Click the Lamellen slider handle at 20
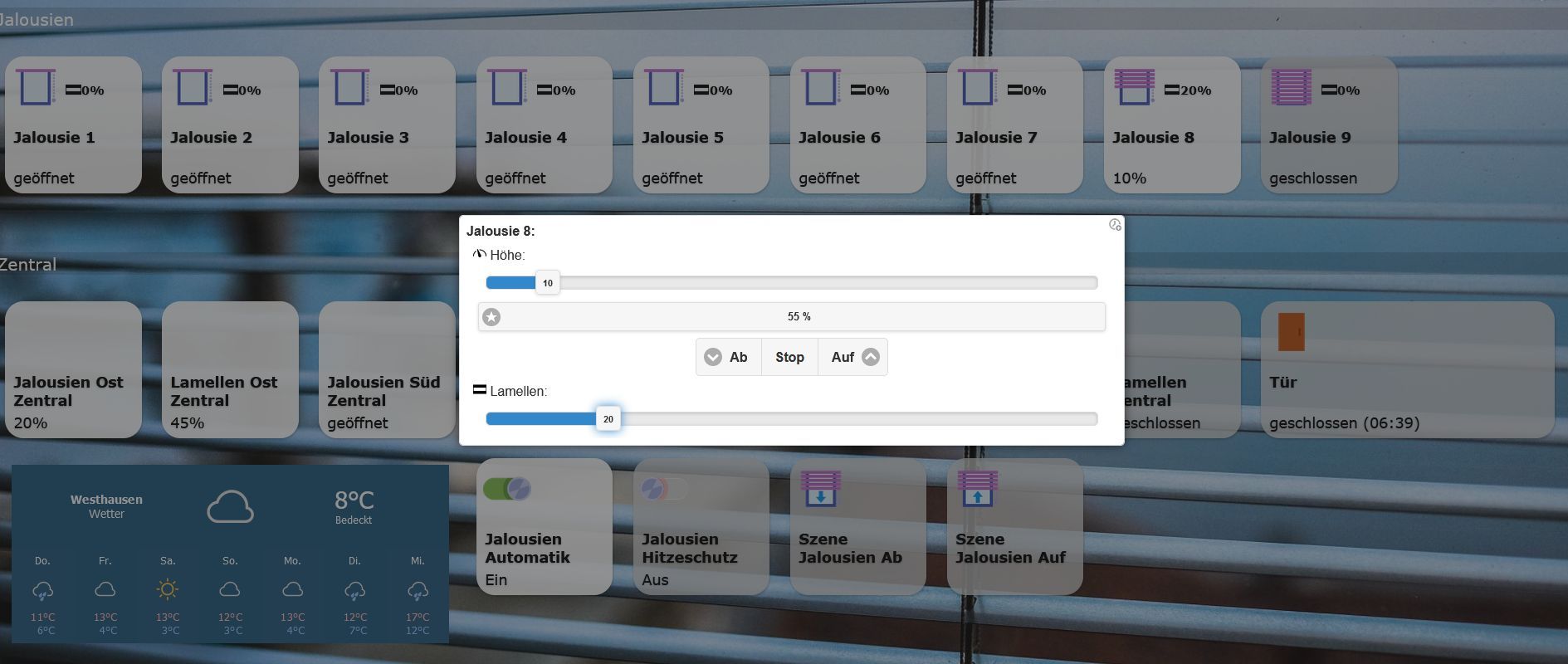1568x664 pixels. click(x=608, y=419)
